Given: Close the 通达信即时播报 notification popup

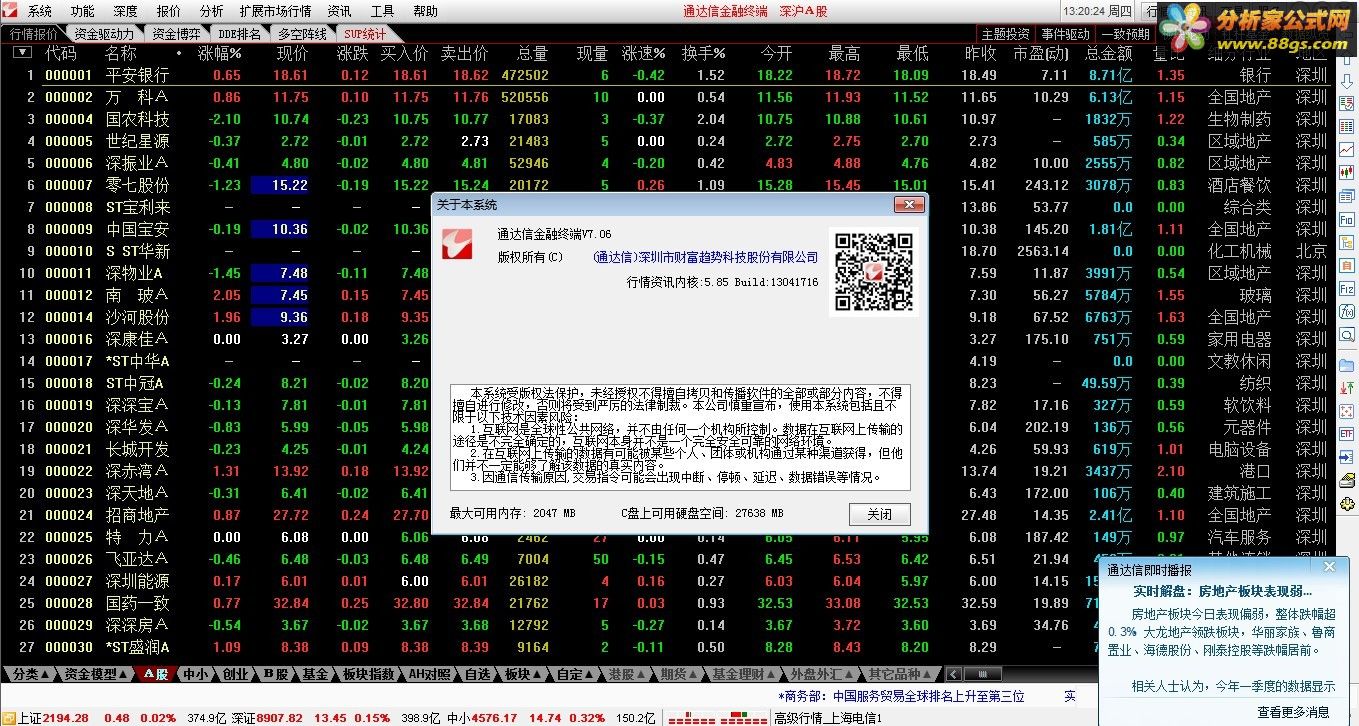Looking at the screenshot, I should [x=1328, y=567].
